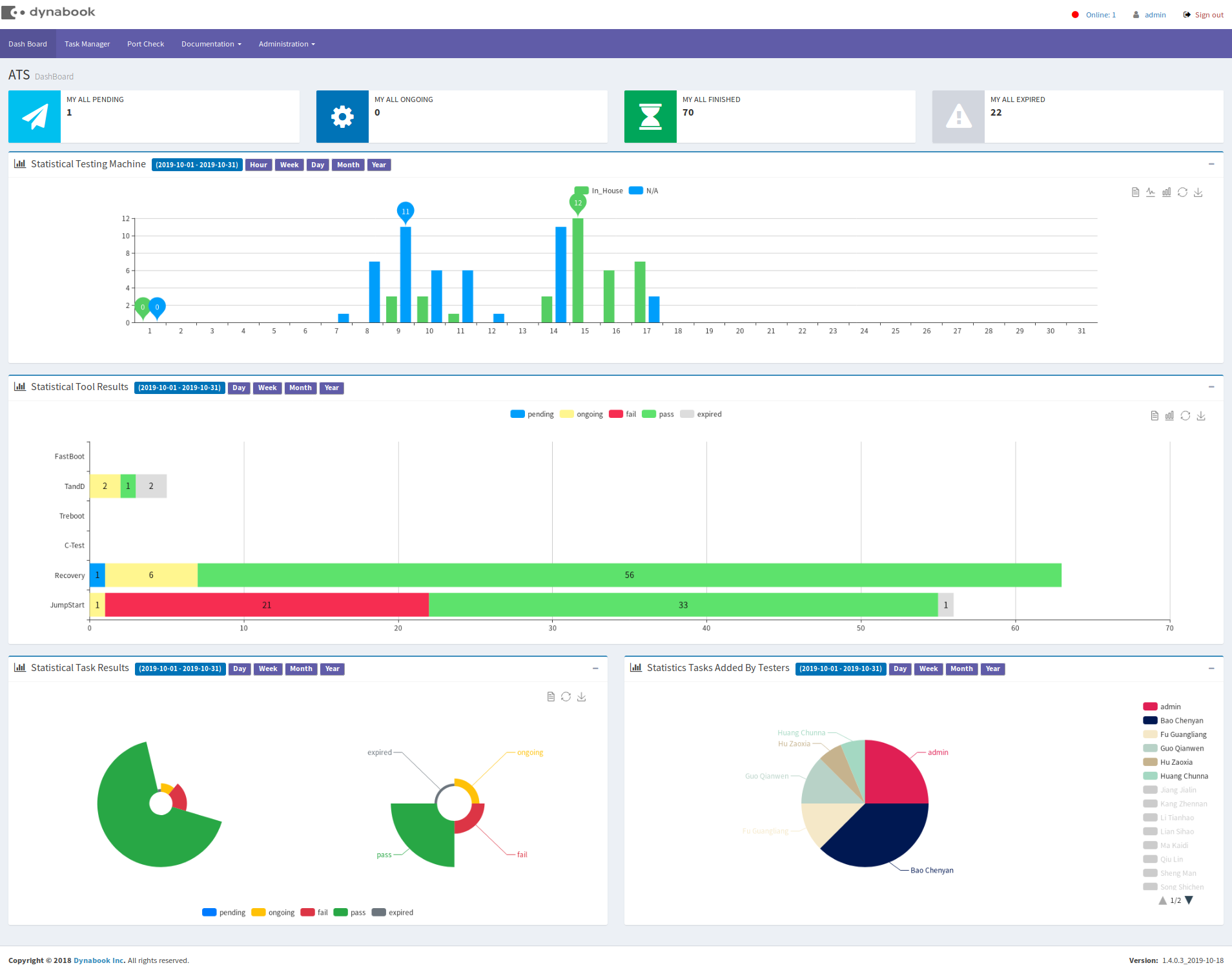Open date range picker for Tasks By Testers
The image size is (1232, 974).
841,669
